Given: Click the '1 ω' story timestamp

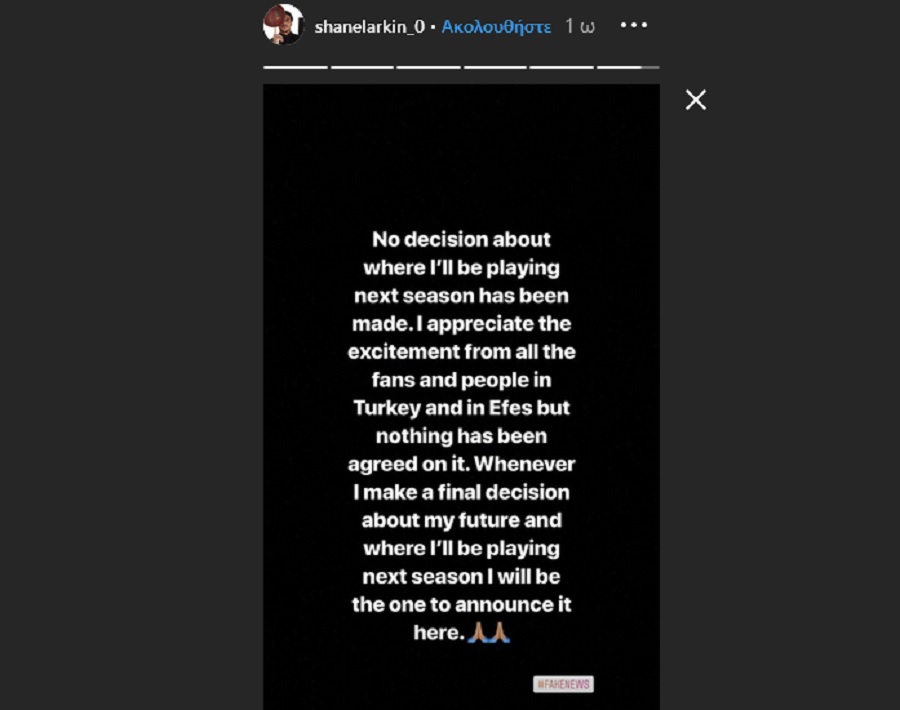Looking at the screenshot, I should (x=580, y=27).
